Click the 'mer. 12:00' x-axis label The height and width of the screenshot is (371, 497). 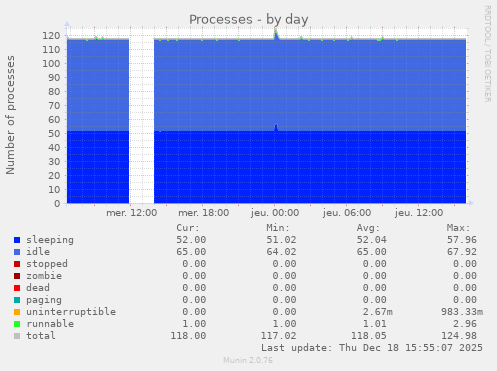click(x=131, y=213)
